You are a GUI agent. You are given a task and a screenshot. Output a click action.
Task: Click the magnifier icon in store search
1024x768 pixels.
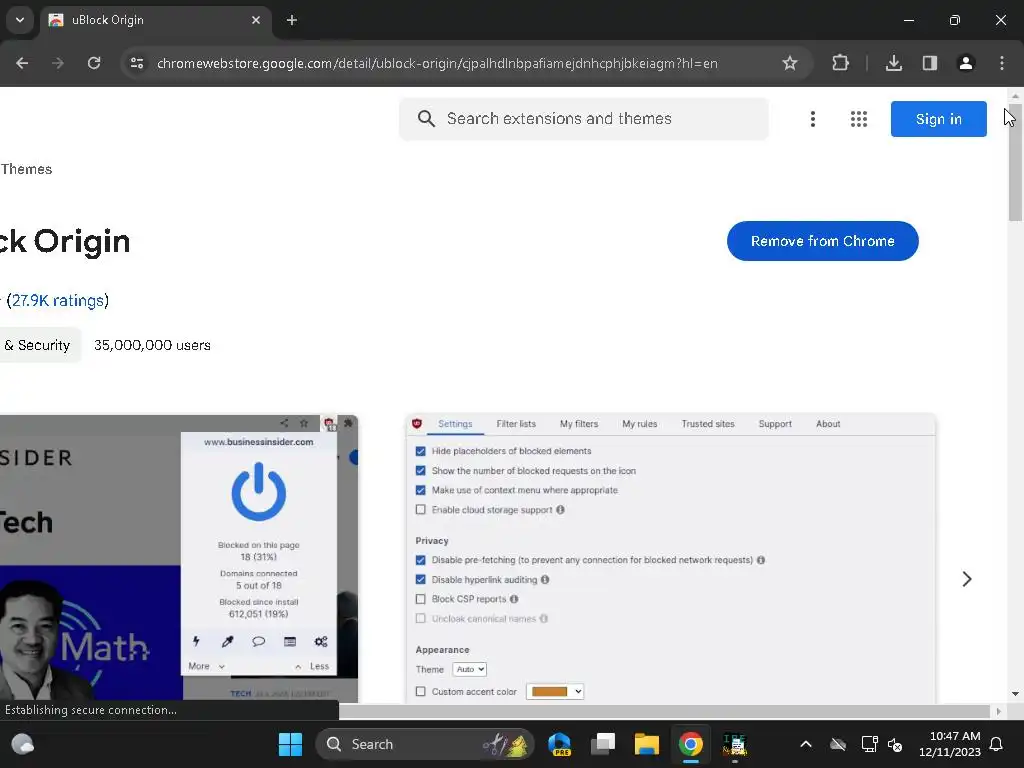[x=426, y=119]
